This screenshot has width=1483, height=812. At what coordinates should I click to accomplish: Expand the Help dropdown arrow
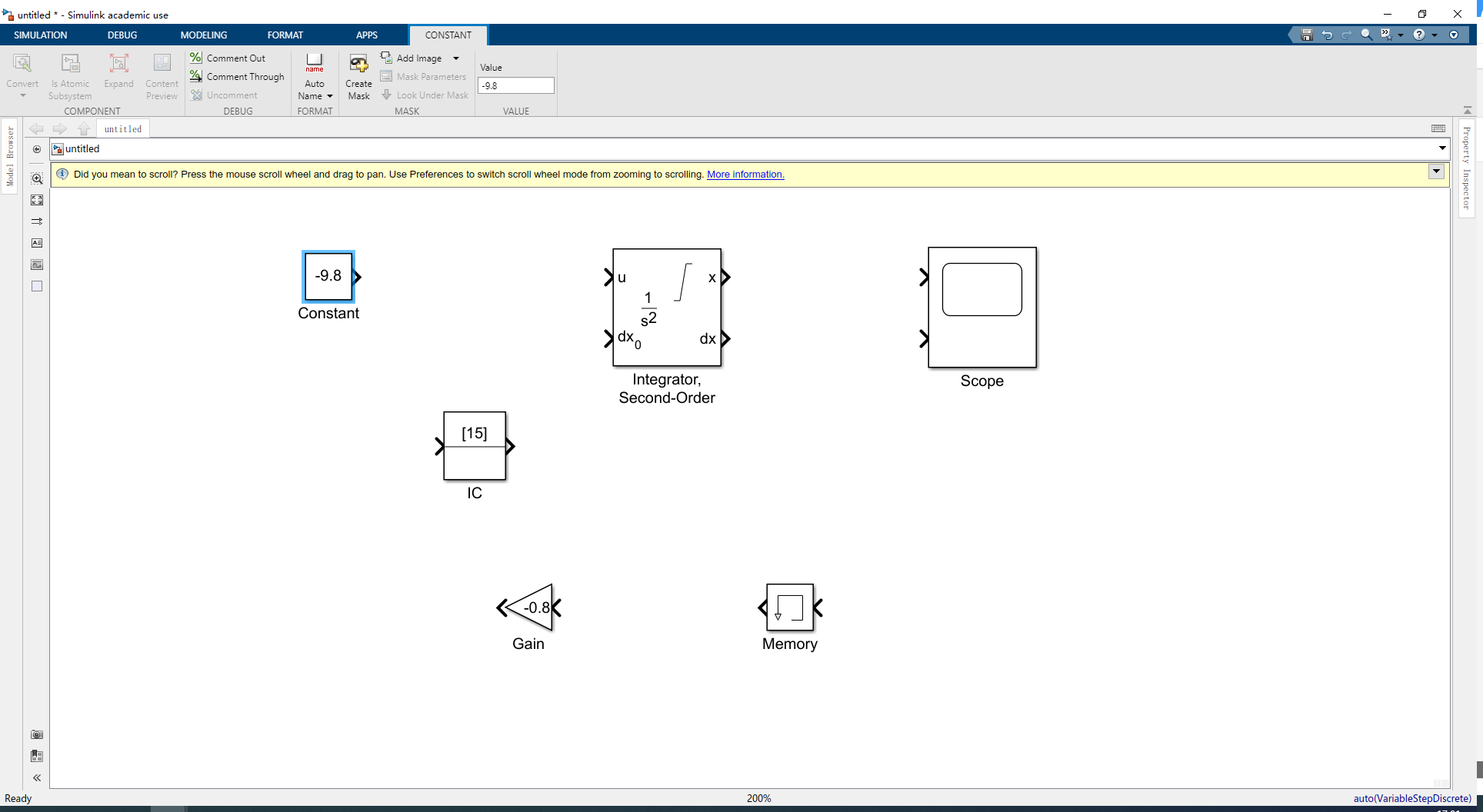pyautogui.click(x=1435, y=35)
